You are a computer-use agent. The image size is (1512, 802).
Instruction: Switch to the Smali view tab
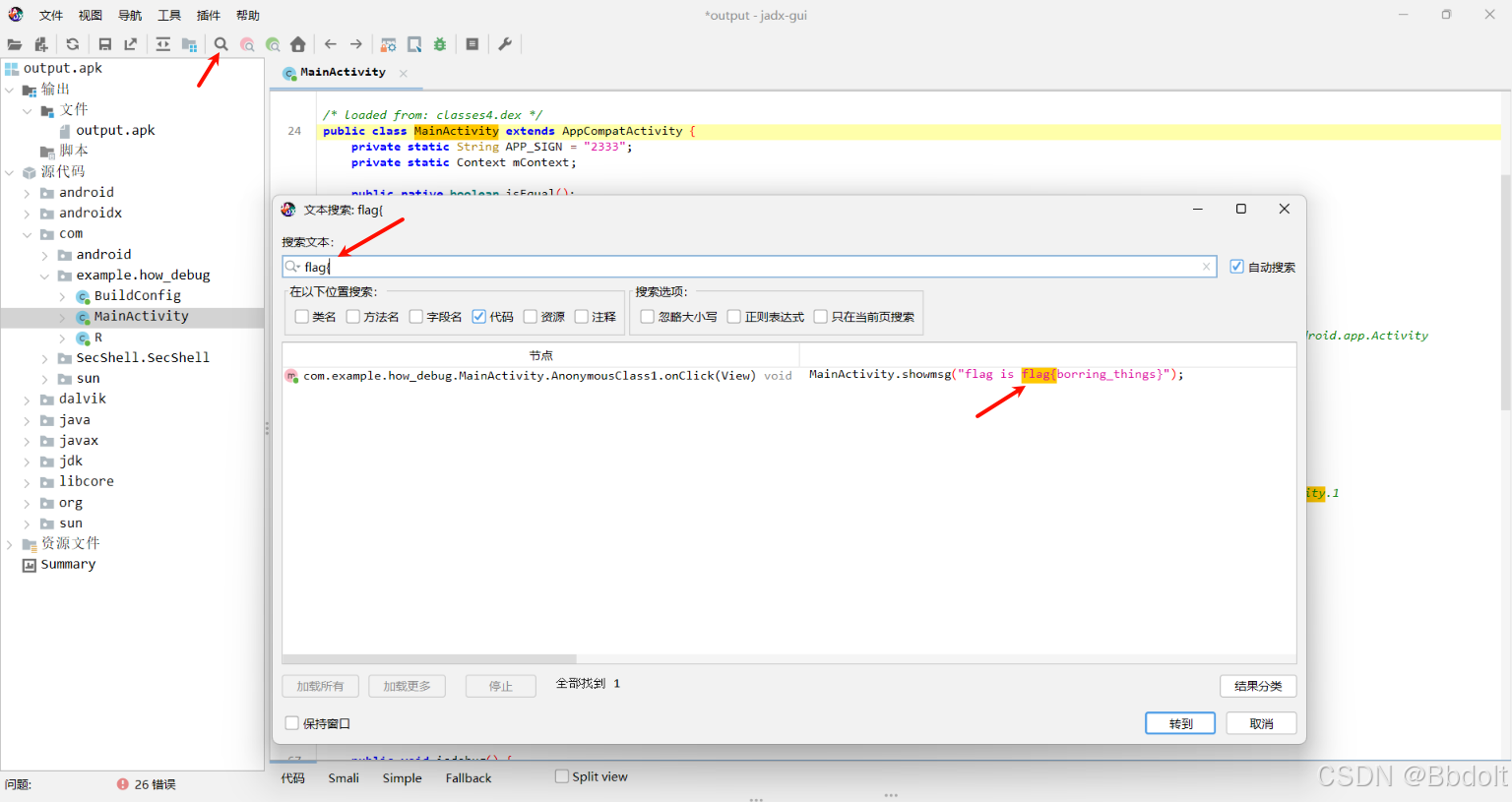pos(344,777)
